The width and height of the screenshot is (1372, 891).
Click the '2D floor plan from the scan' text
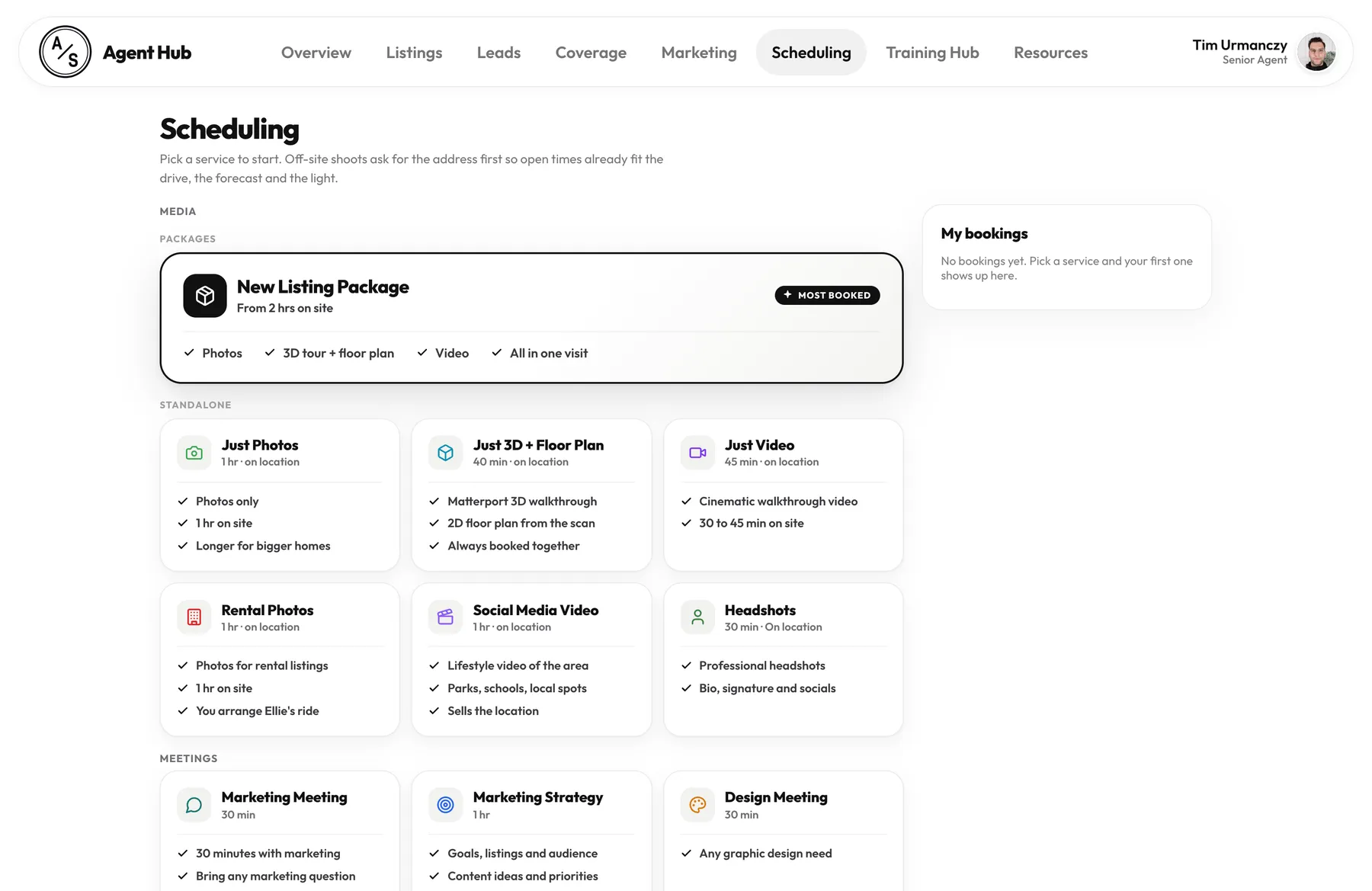click(x=521, y=524)
